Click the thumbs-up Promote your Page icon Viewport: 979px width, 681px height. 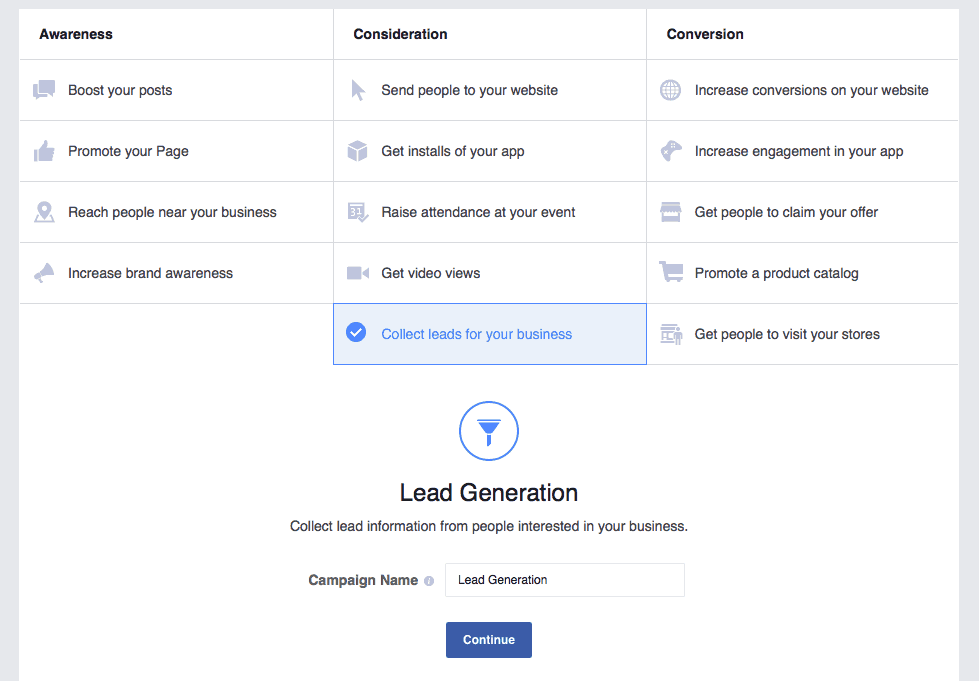point(44,151)
